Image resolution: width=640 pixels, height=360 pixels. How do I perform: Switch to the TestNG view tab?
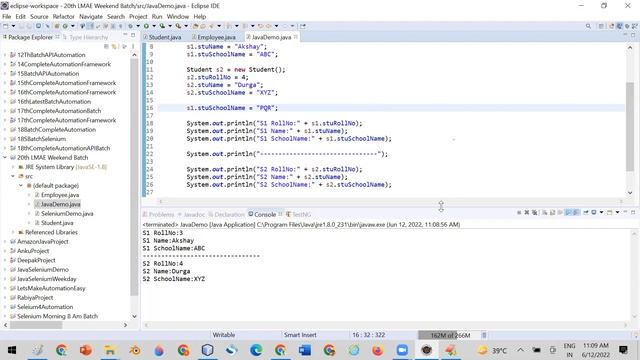[299, 214]
